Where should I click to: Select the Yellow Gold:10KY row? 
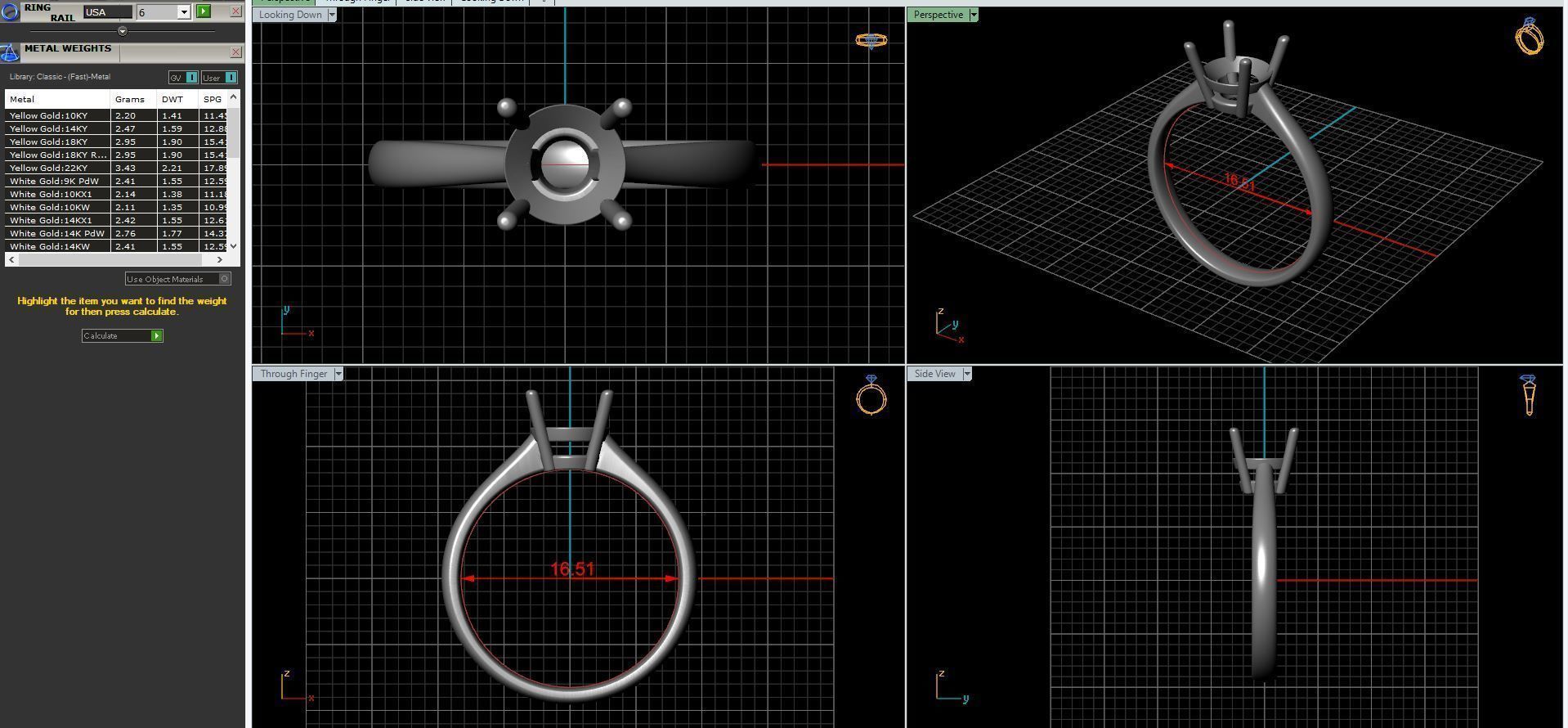116,115
